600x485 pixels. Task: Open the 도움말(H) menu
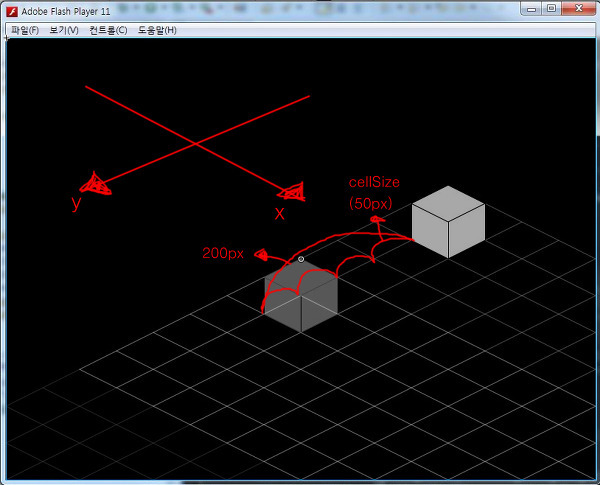coord(157,30)
